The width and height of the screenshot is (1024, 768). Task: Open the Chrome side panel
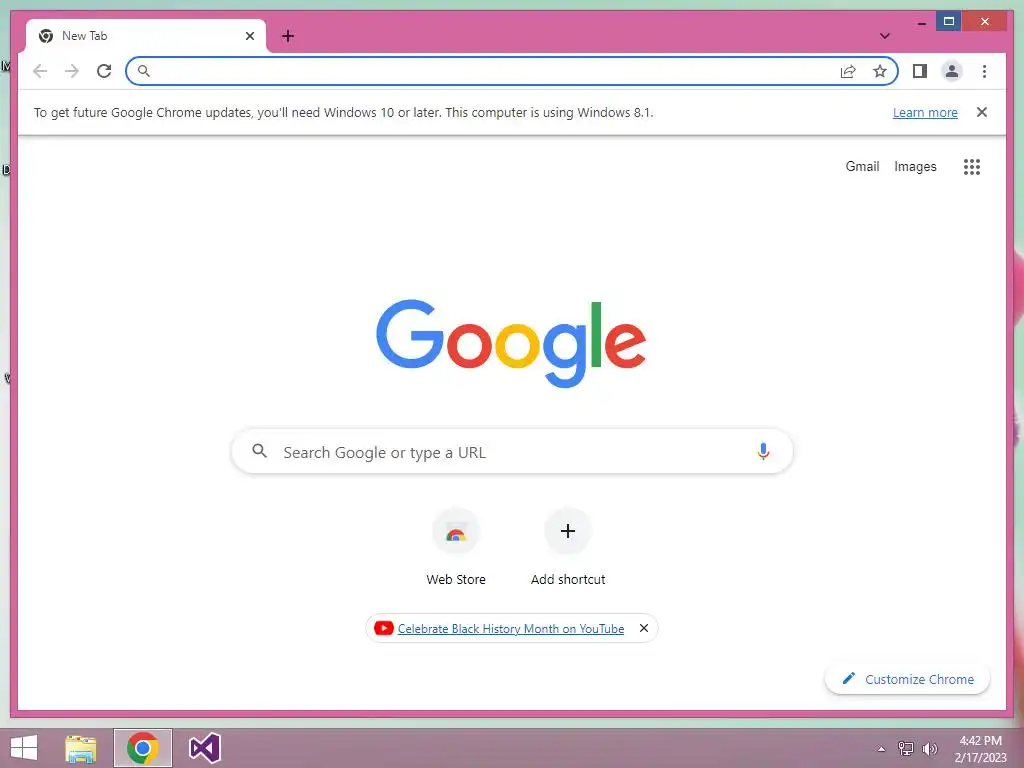click(x=920, y=71)
